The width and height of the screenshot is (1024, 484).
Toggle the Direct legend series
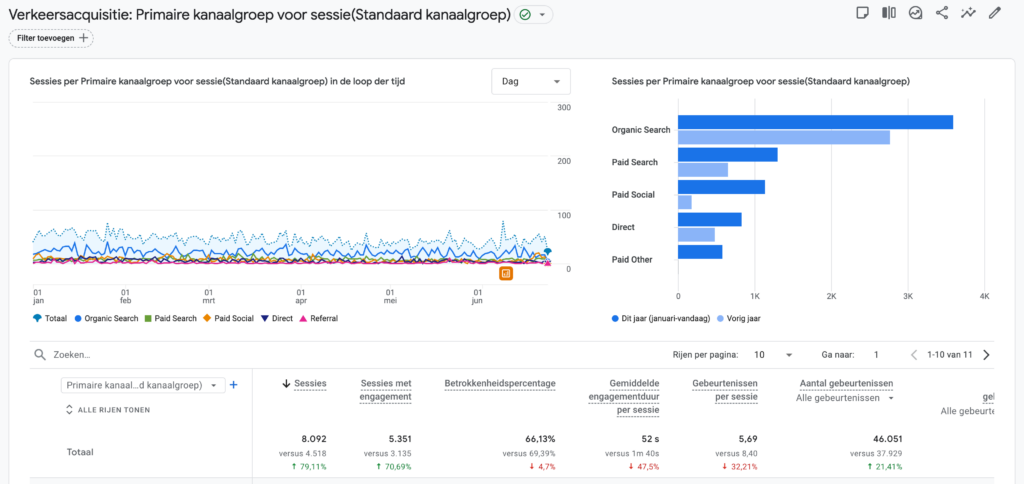point(276,319)
